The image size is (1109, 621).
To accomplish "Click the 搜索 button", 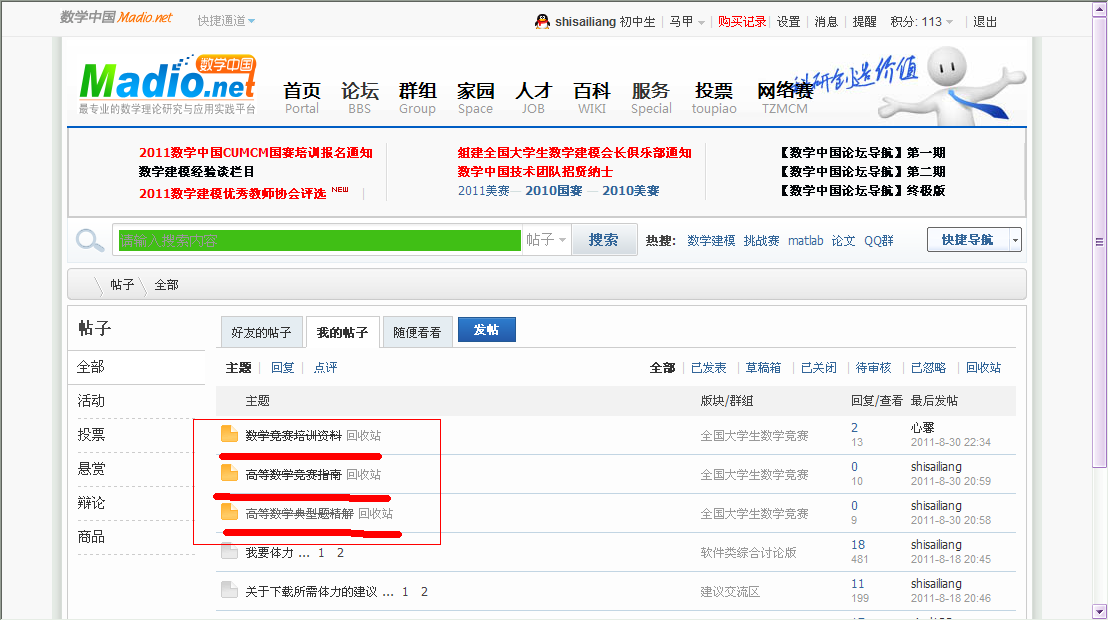I will tap(603, 240).
